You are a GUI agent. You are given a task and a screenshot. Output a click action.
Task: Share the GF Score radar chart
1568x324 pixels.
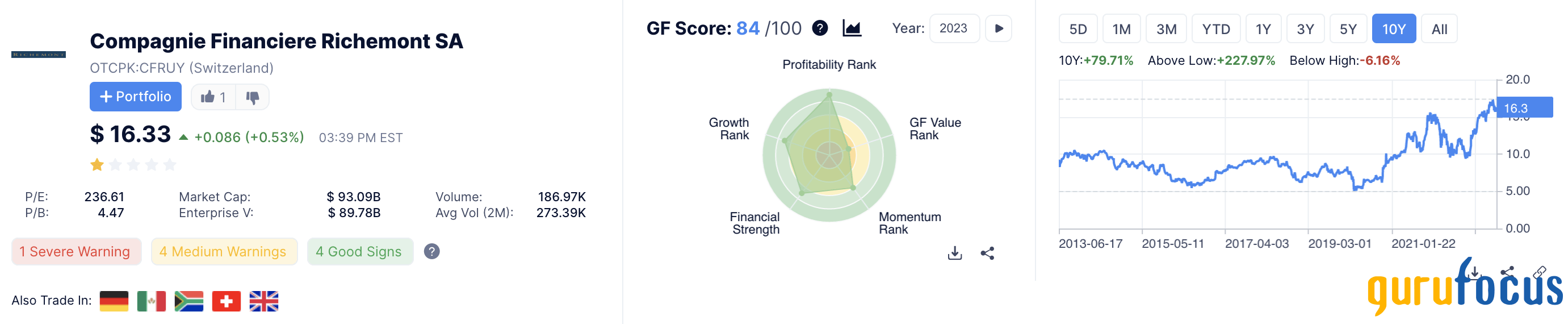(987, 254)
